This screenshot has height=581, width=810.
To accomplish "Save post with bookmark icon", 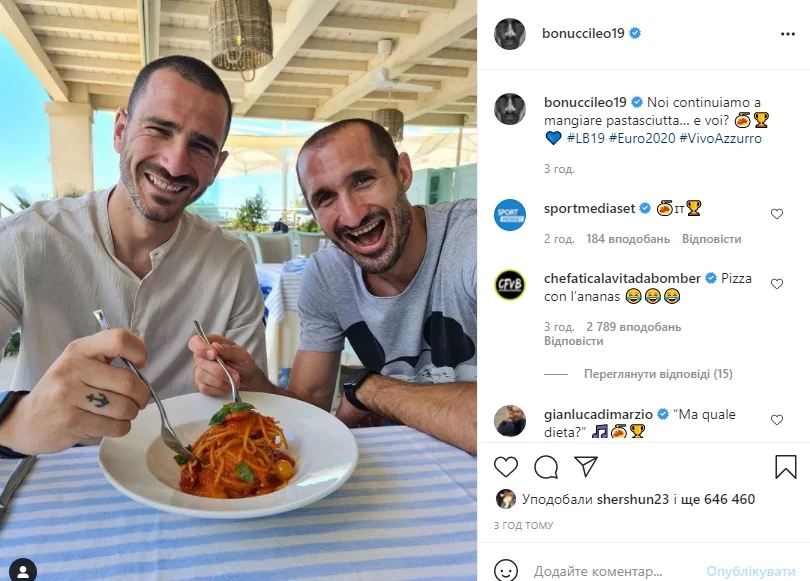I will point(785,467).
